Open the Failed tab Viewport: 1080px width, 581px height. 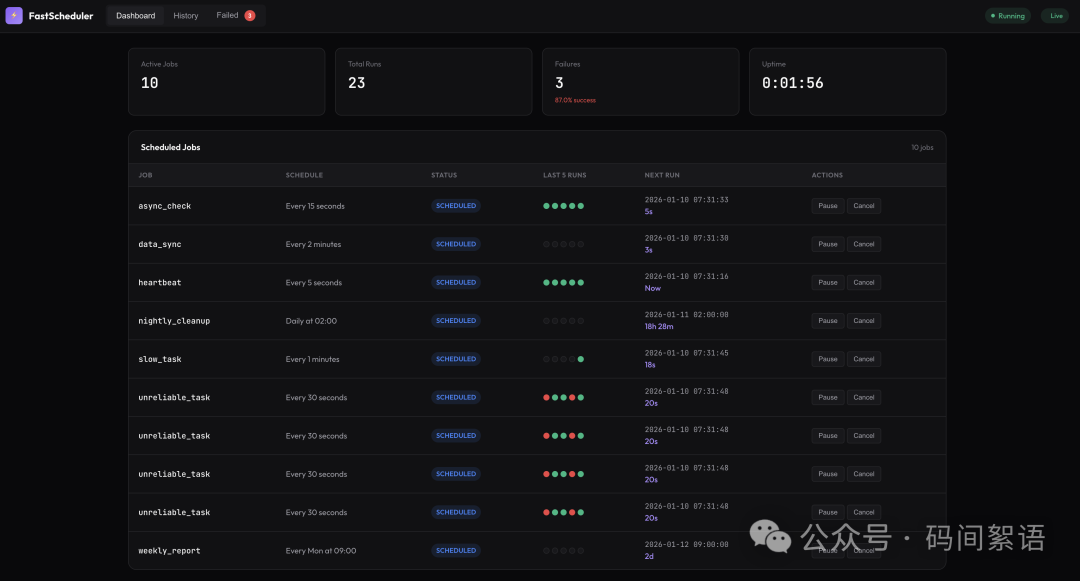tap(228, 16)
